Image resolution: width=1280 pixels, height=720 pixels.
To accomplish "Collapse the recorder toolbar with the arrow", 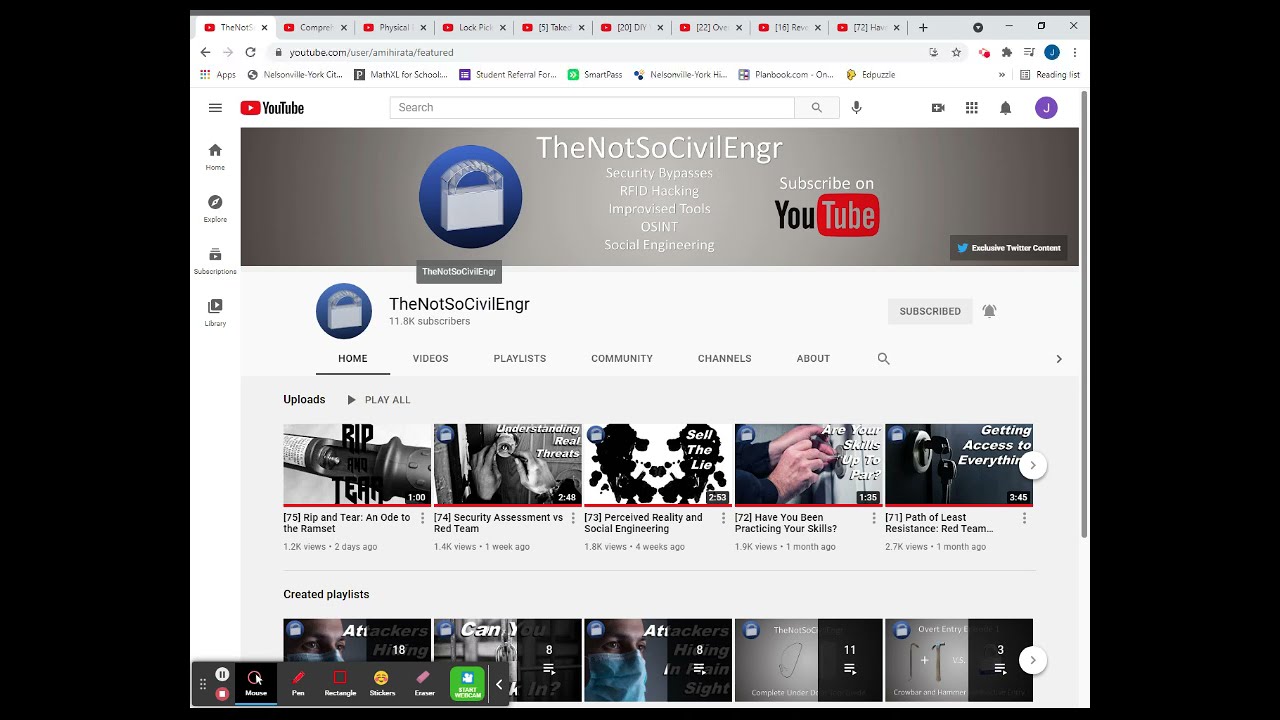I will tap(499, 684).
